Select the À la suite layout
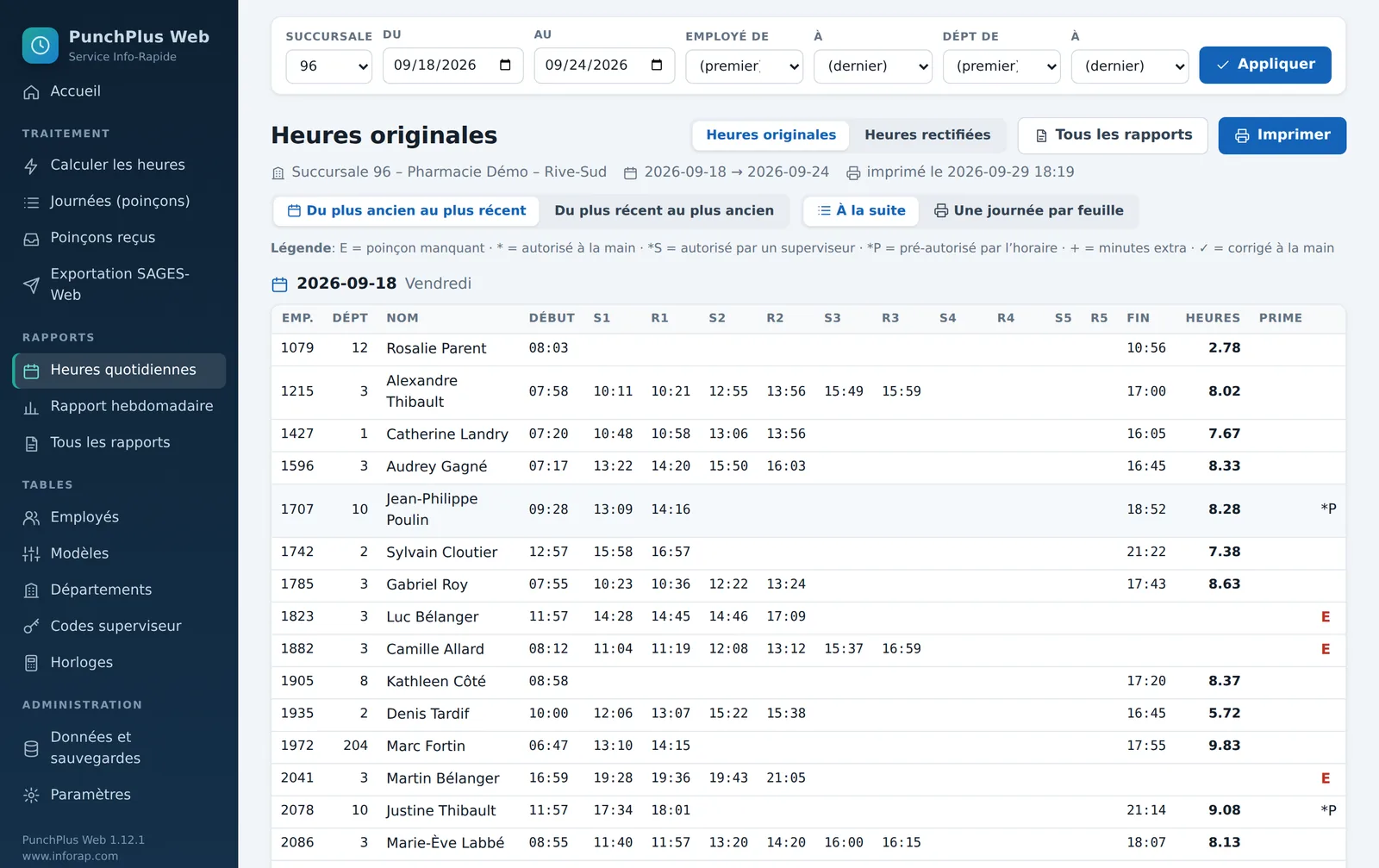This screenshot has width=1379, height=868. [861, 211]
